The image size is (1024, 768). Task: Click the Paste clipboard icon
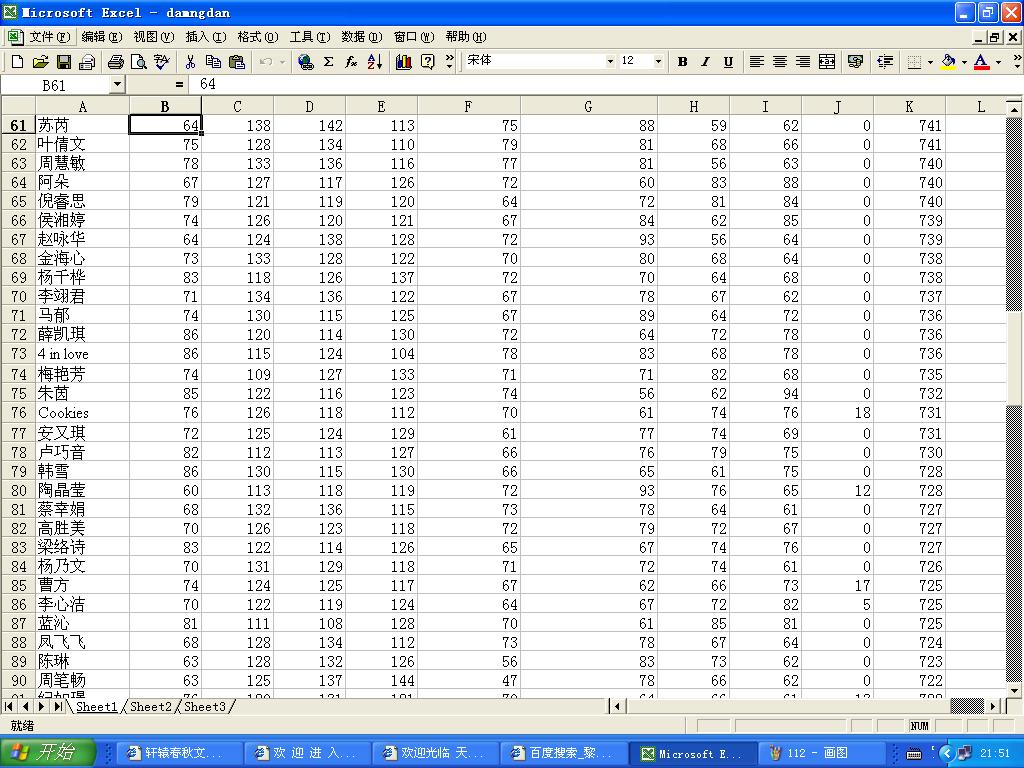tap(236, 62)
